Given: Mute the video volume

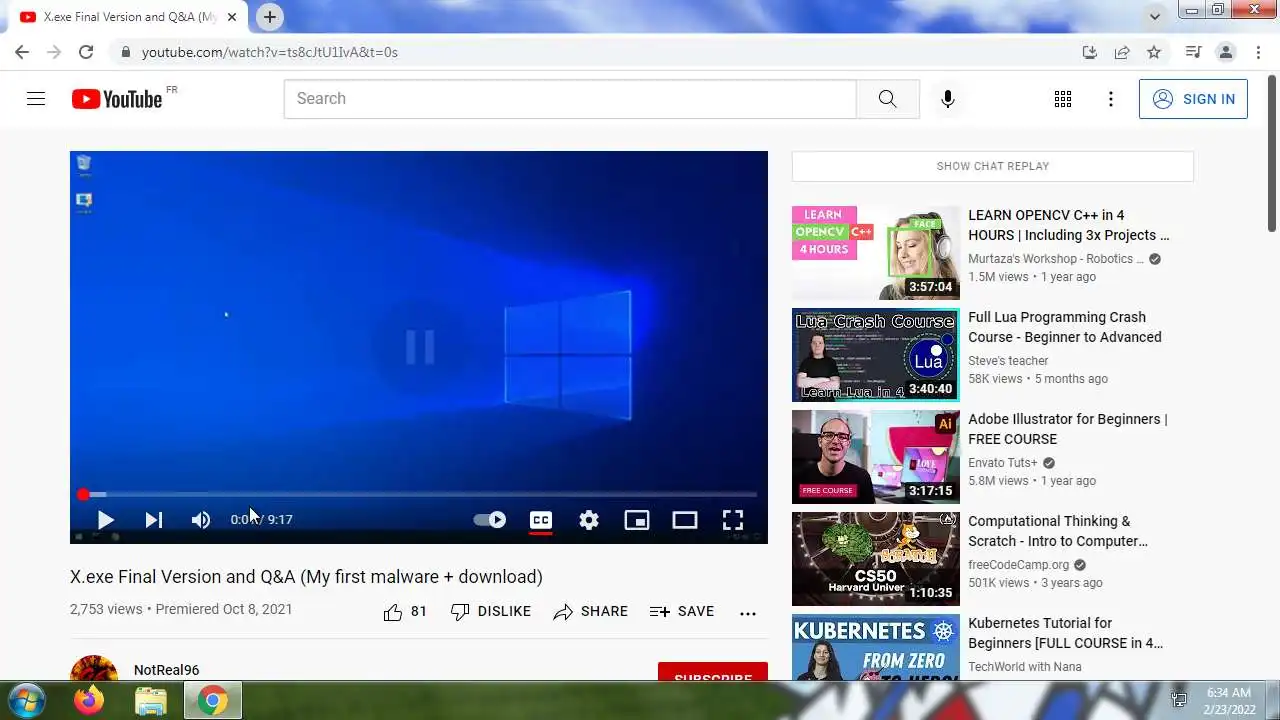Looking at the screenshot, I should (x=201, y=520).
